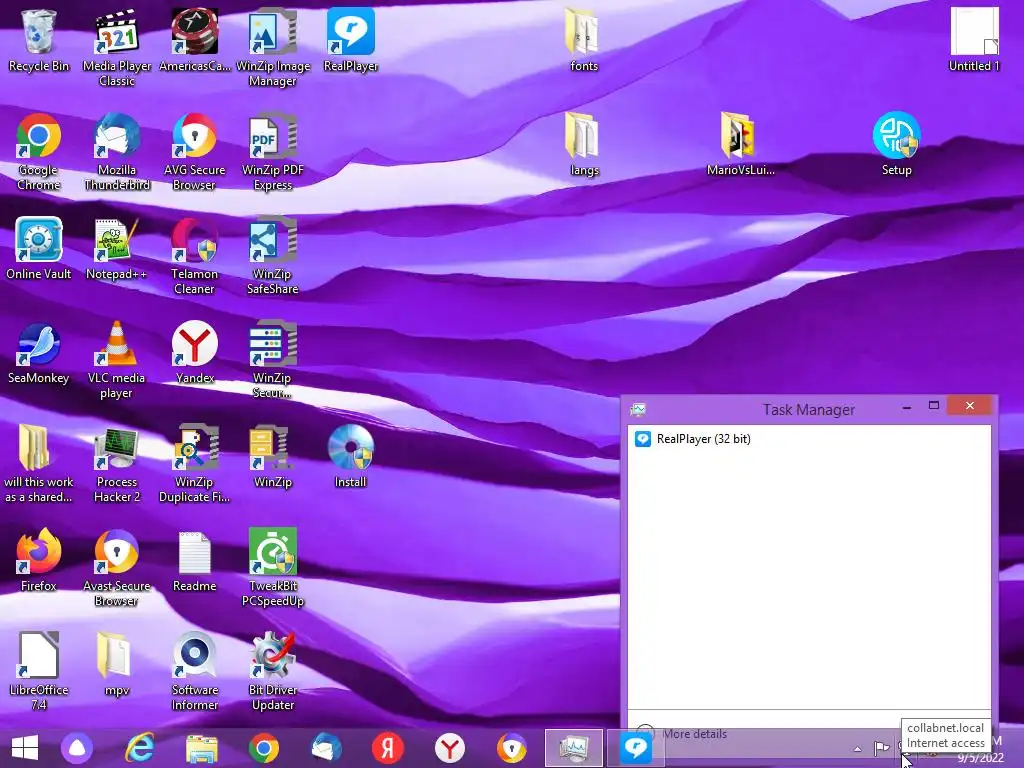
Task: Open AVG Secure Browser shortcut
Action: click(195, 152)
